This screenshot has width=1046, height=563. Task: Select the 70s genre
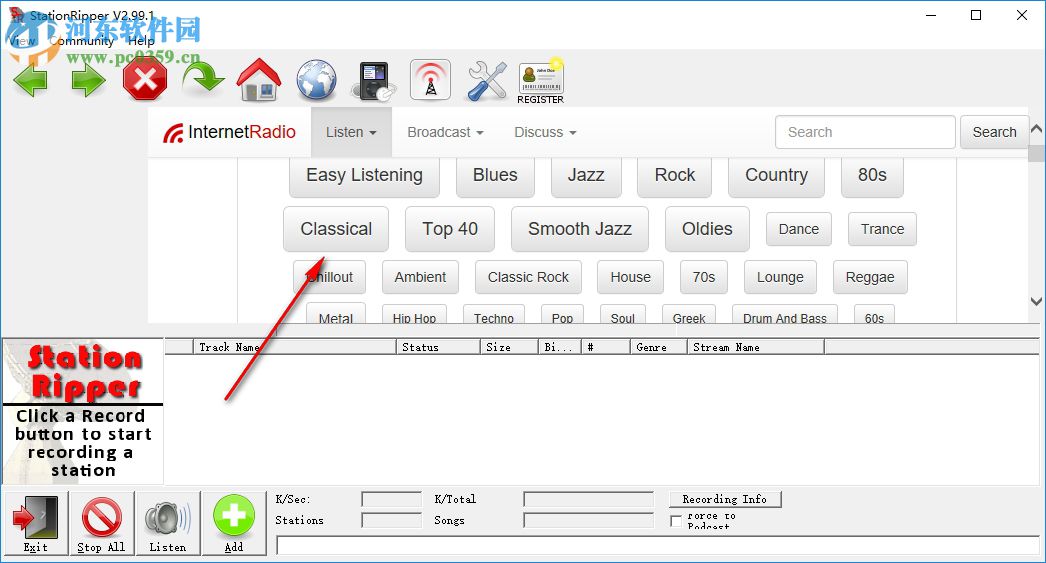click(x=704, y=277)
